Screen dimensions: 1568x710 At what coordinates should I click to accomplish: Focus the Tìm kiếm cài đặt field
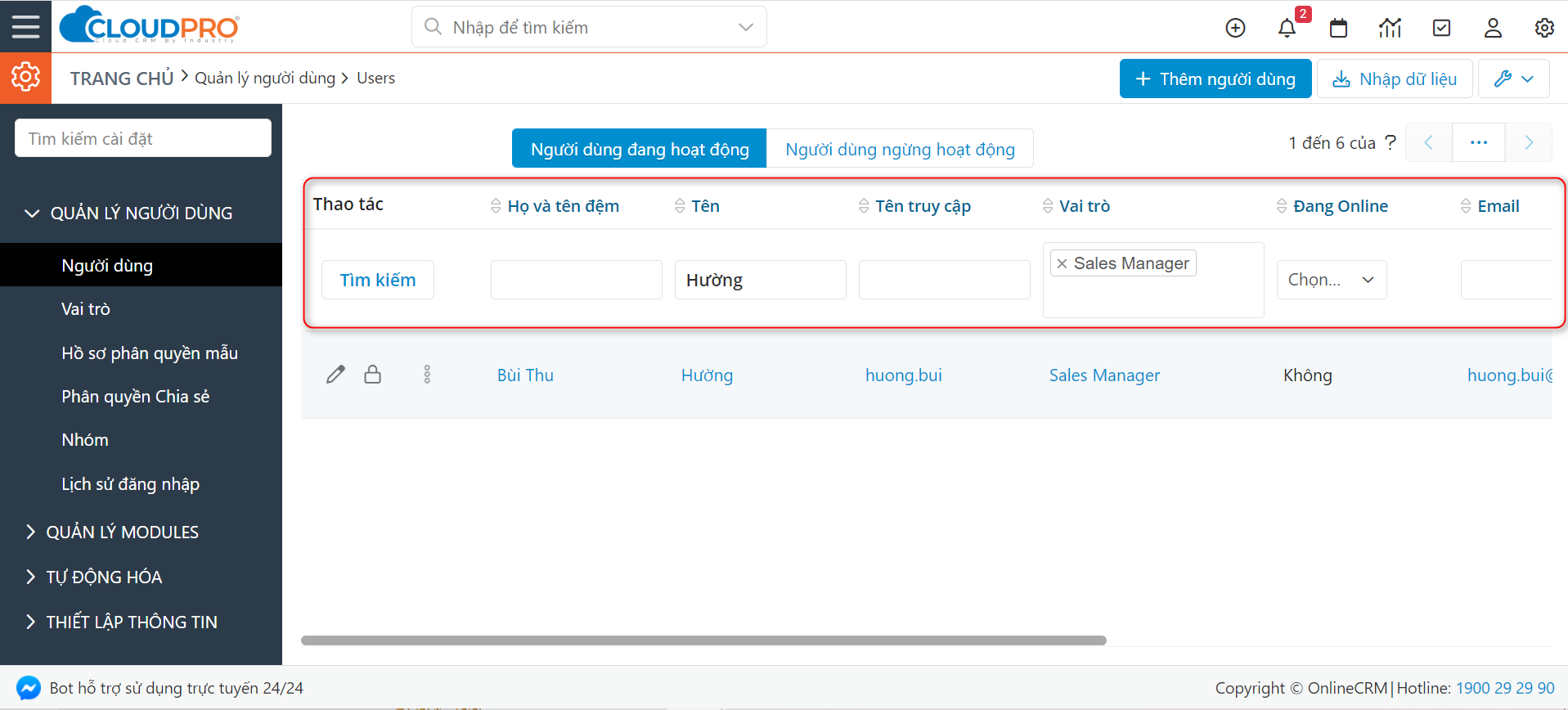143,138
